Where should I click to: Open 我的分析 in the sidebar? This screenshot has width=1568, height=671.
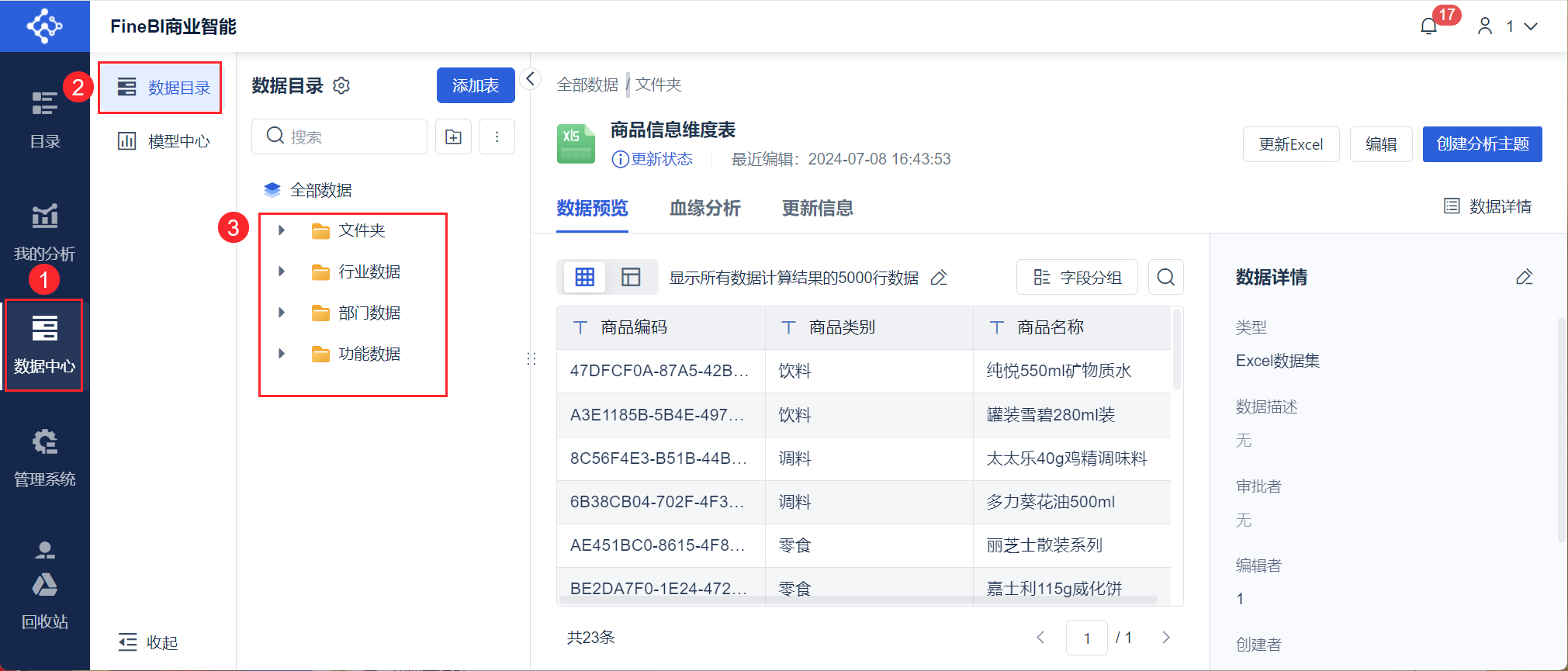(45, 231)
